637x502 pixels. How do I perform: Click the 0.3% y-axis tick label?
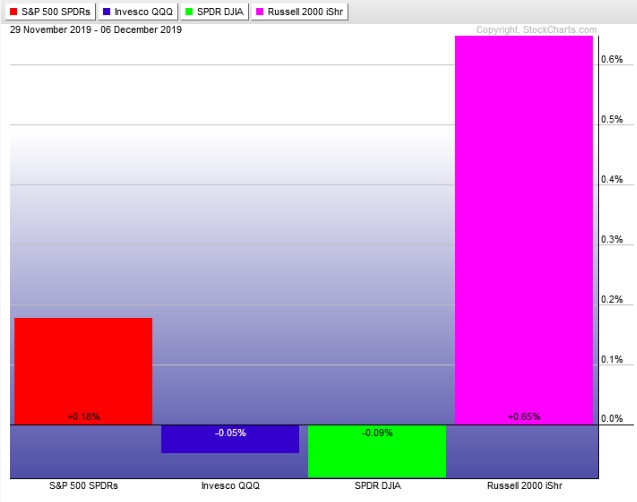tap(612, 239)
